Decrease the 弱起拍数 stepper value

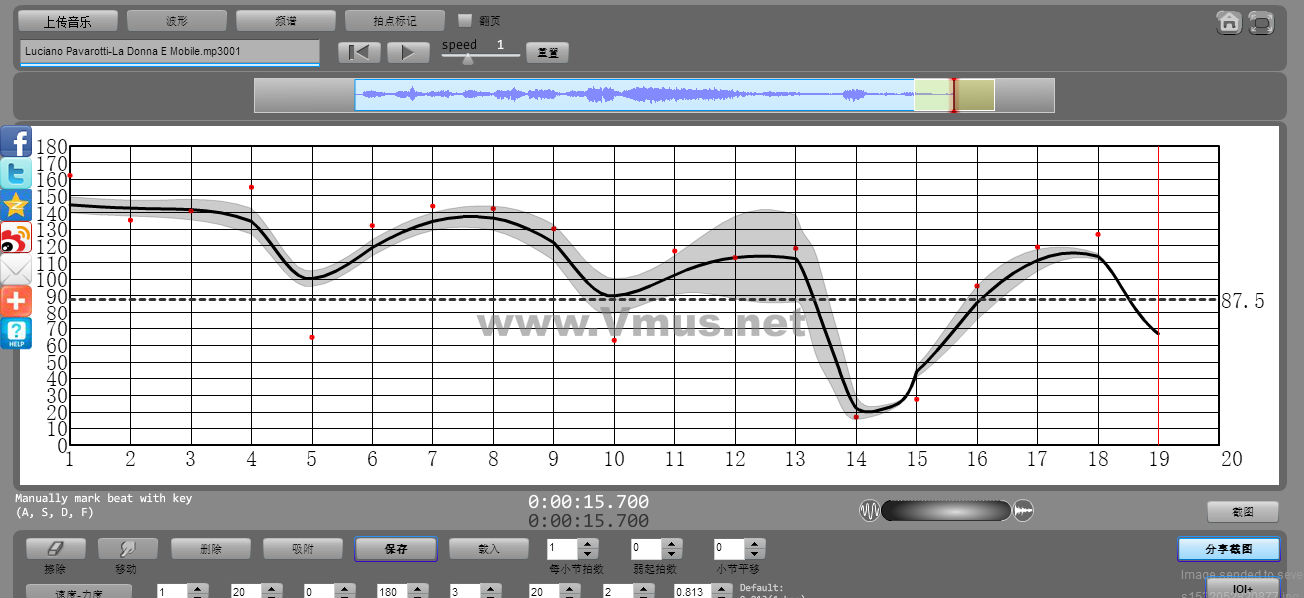[672, 554]
